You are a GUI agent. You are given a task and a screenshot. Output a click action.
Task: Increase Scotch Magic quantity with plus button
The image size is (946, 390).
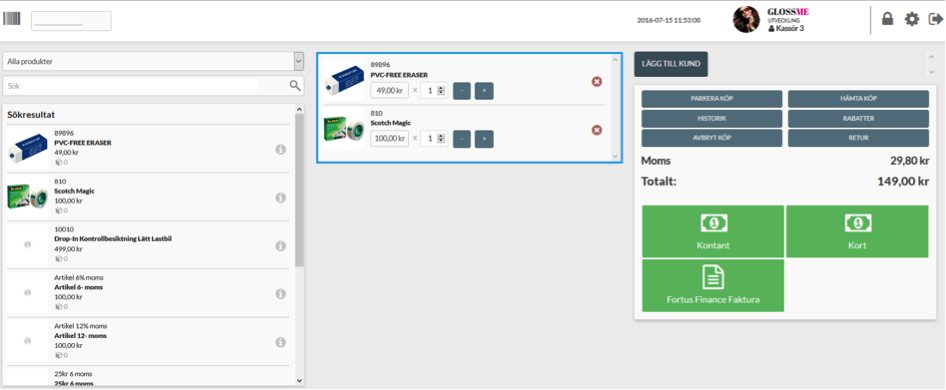[x=484, y=139]
